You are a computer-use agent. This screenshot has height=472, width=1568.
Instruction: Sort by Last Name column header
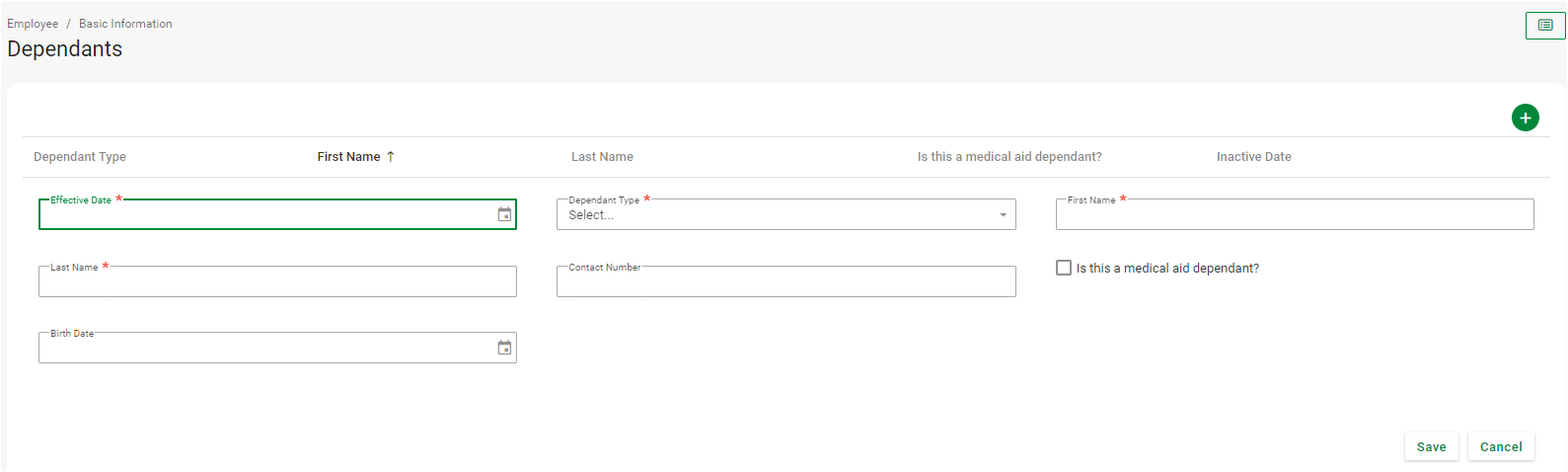pos(602,157)
